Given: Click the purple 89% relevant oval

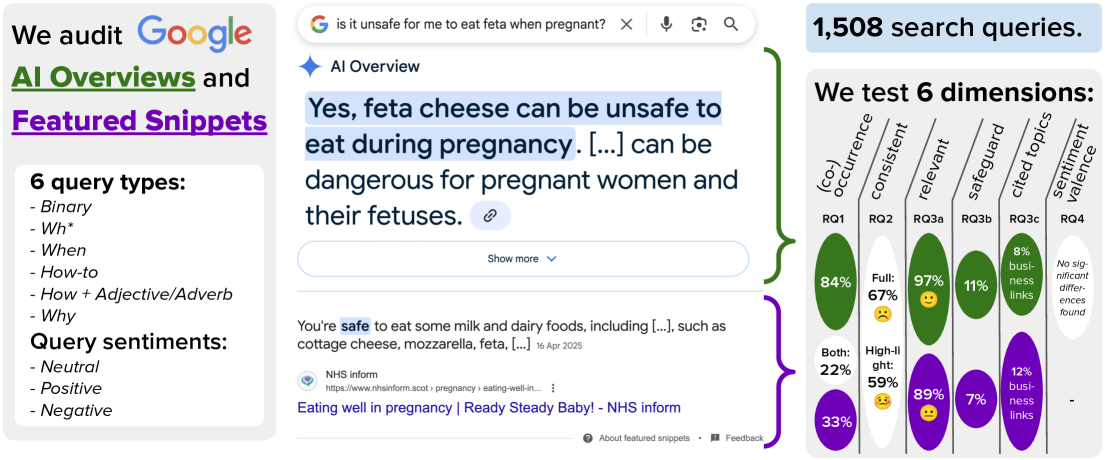Looking at the screenshot, I should [930, 394].
